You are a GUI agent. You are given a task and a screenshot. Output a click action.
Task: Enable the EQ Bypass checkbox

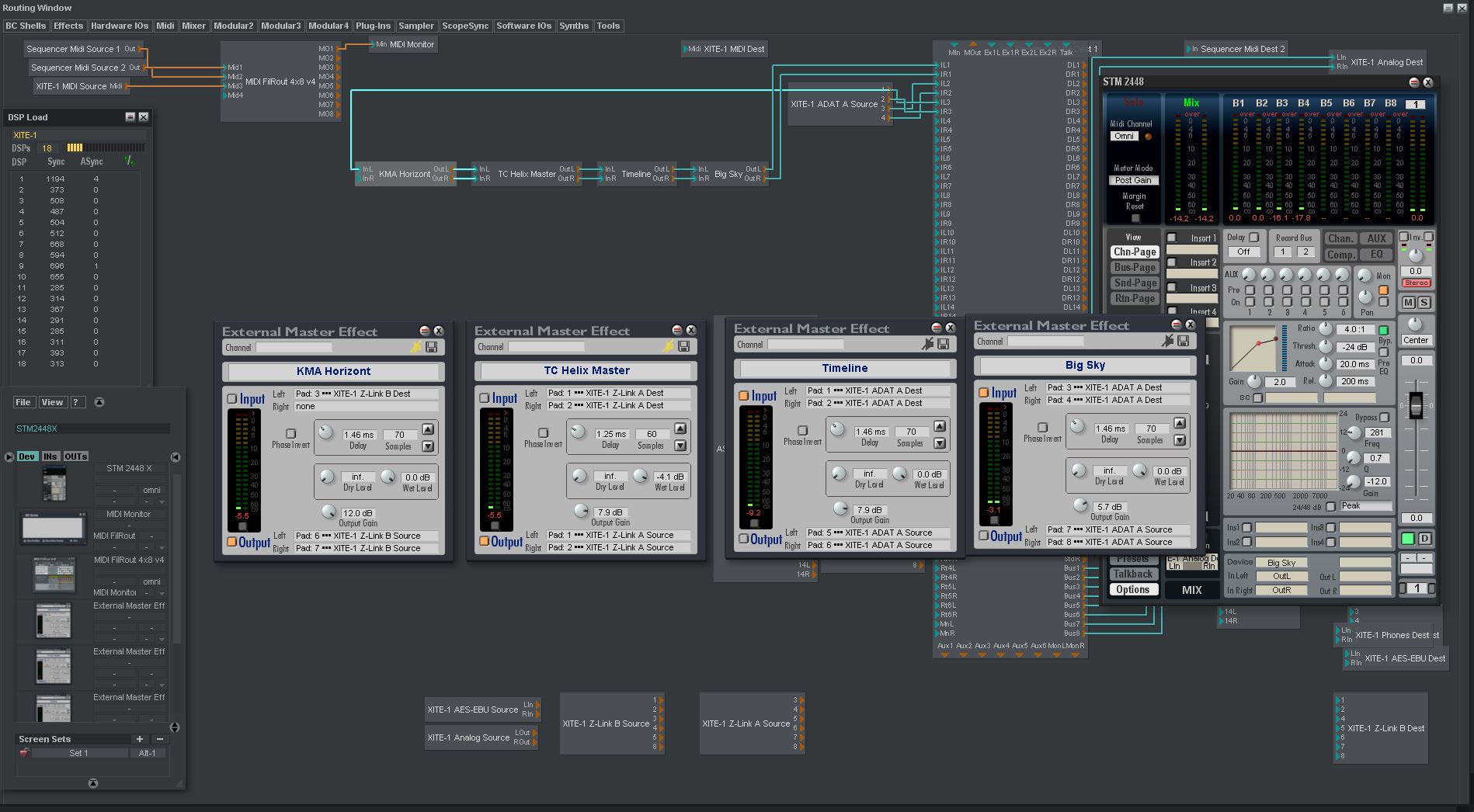1384,418
